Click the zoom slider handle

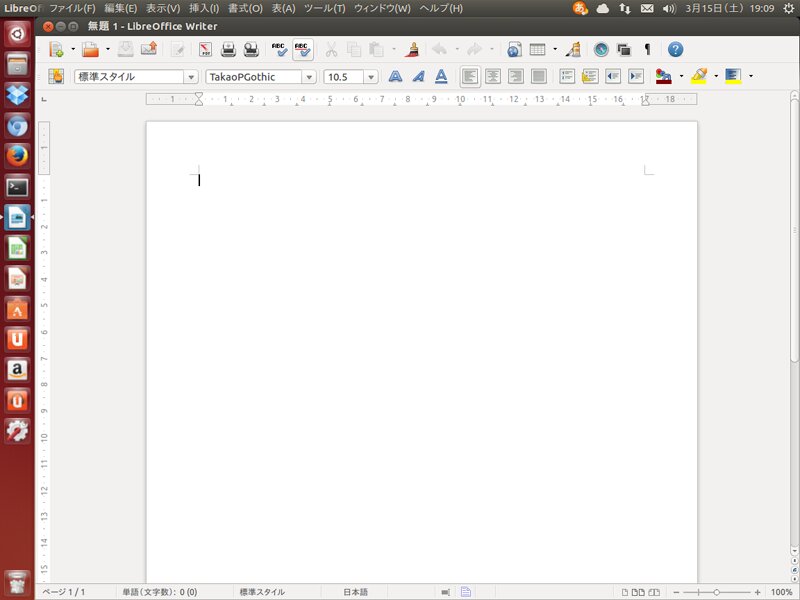716,592
